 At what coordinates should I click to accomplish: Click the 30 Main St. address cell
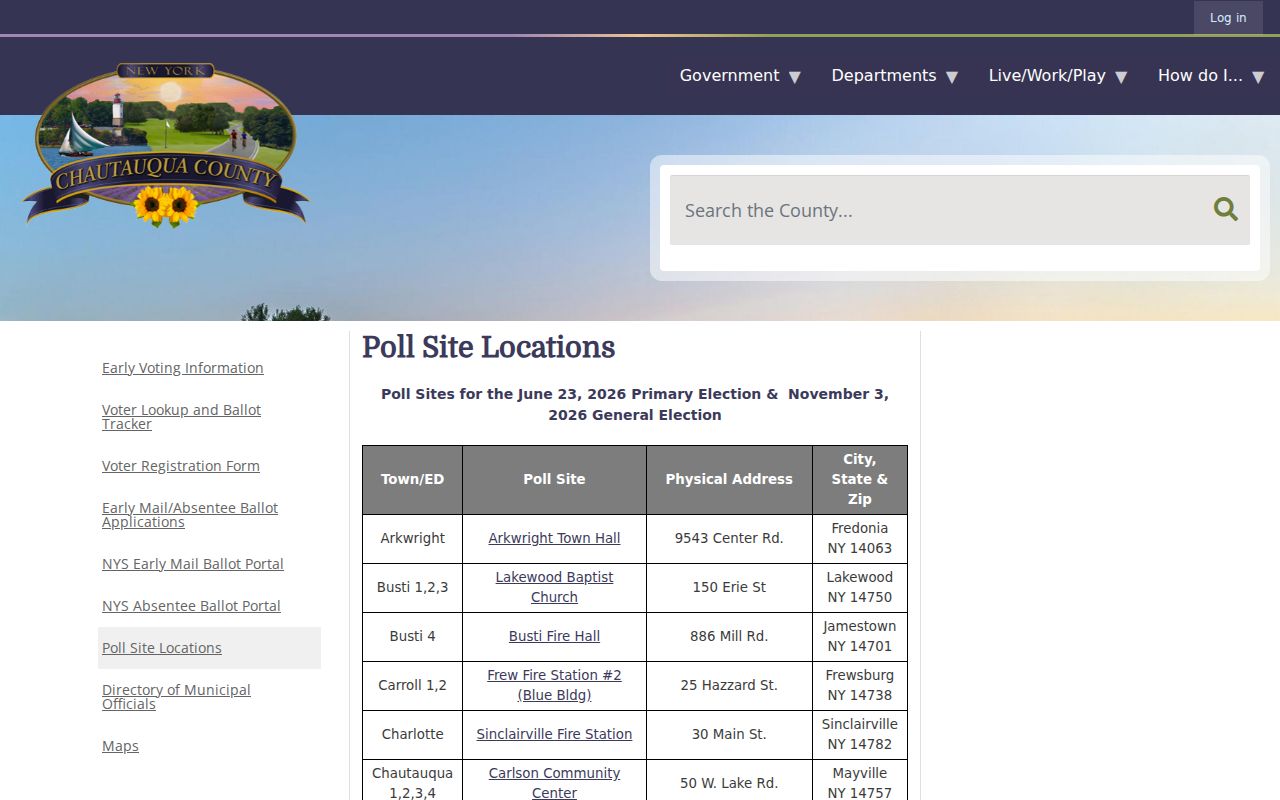(729, 734)
